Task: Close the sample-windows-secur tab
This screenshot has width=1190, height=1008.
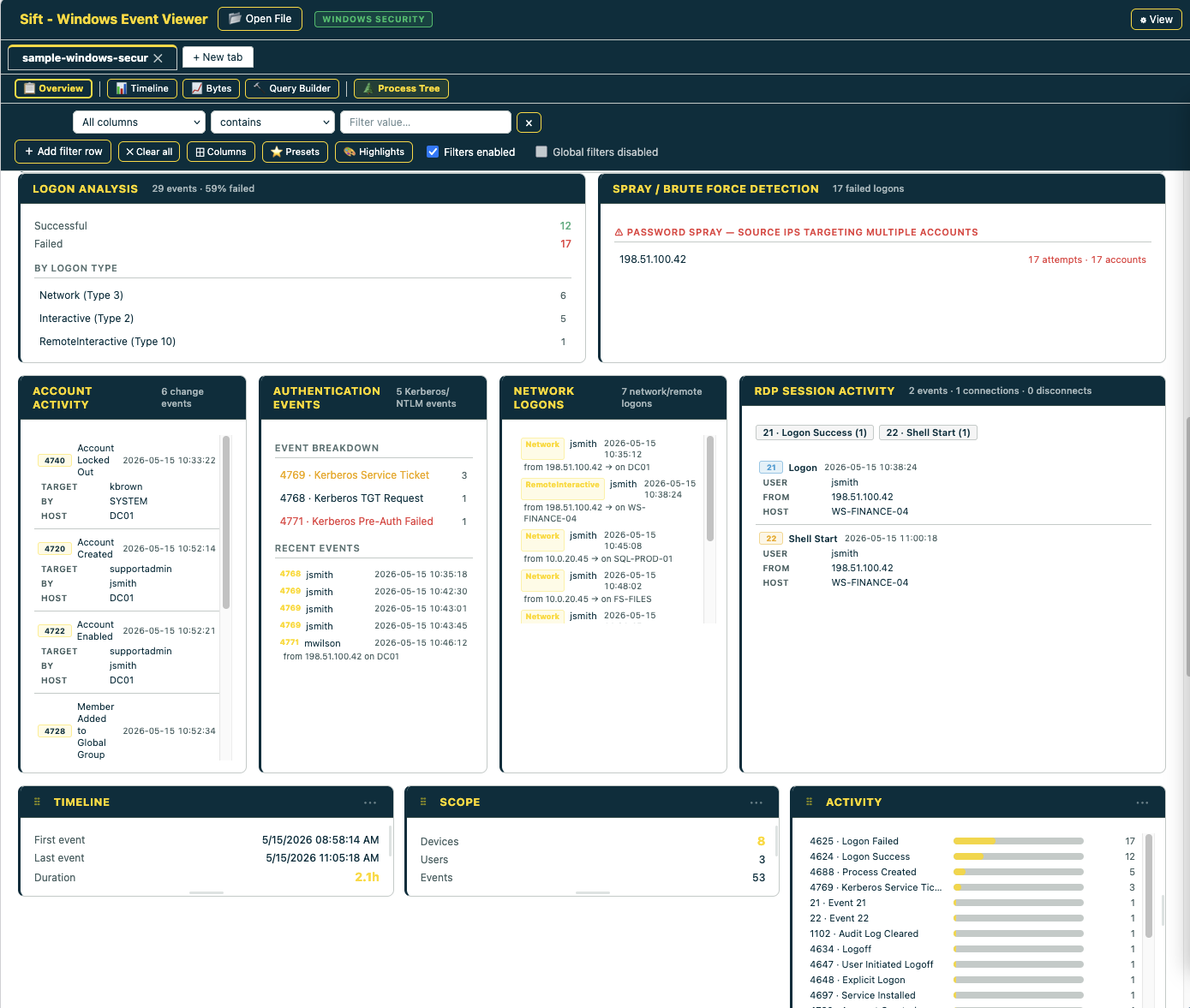Action: (158, 58)
